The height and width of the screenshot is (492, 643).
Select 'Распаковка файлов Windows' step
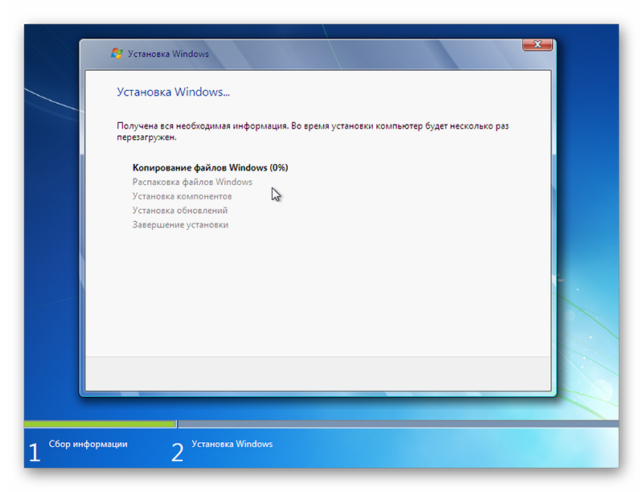pos(192,182)
